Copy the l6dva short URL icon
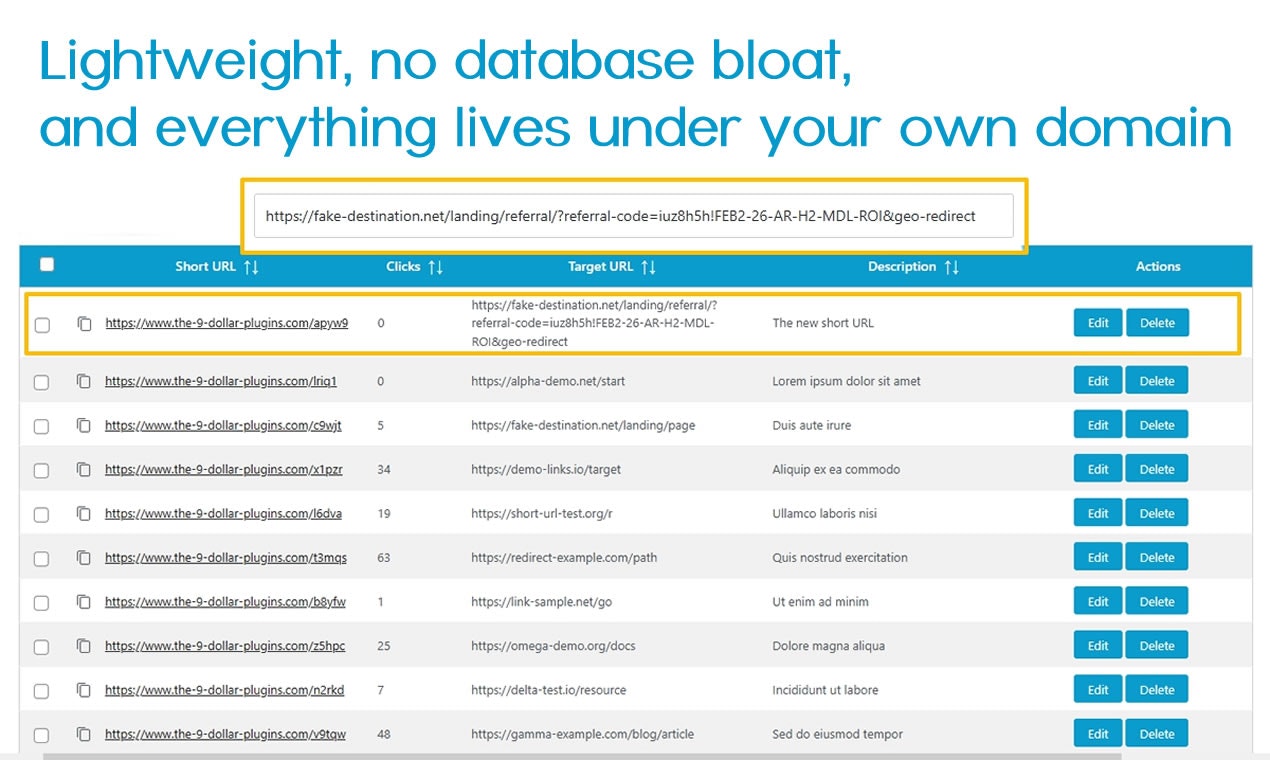This screenshot has height=760, width=1270. pyautogui.click(x=84, y=514)
